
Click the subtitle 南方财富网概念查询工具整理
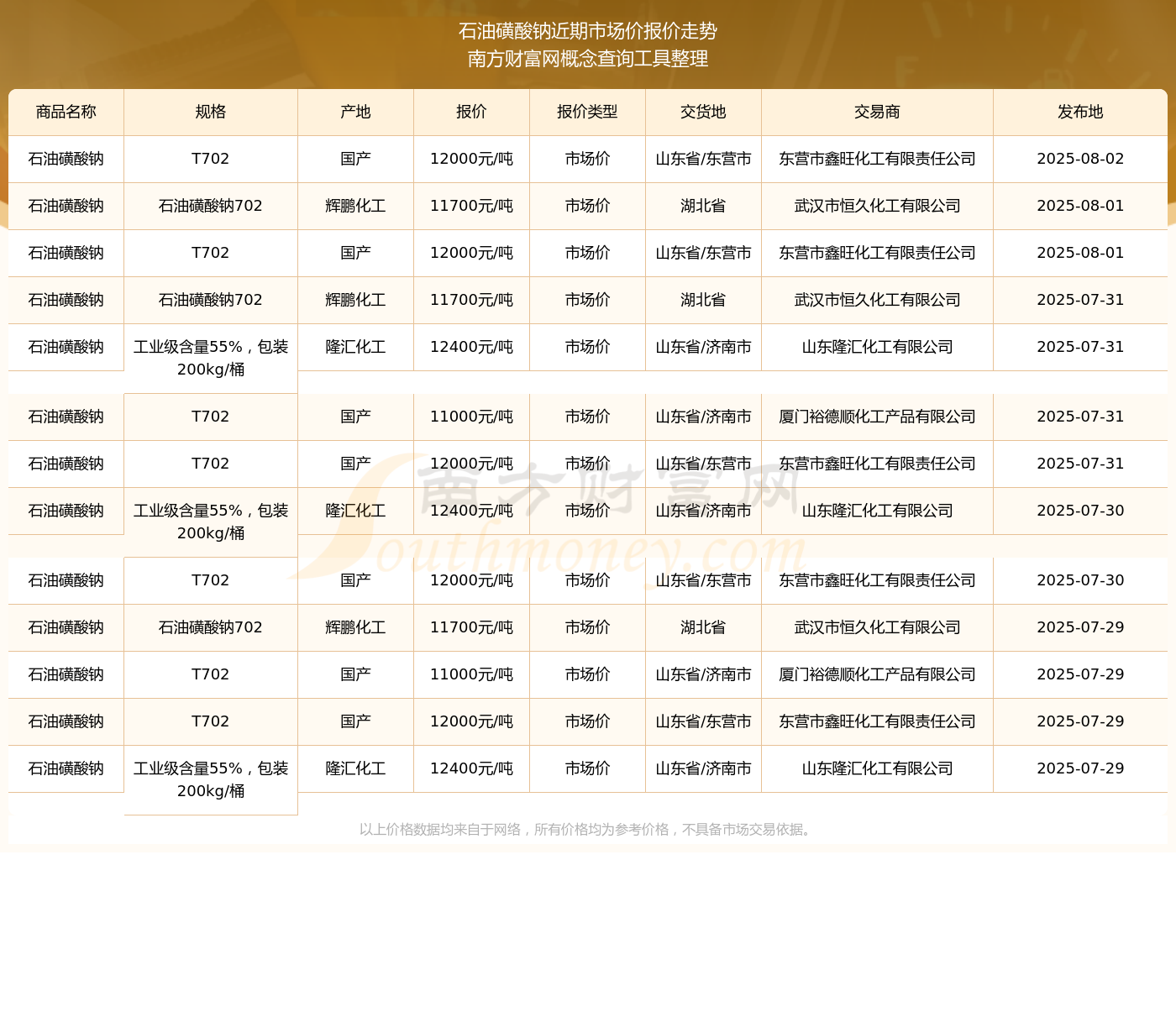pos(588,59)
